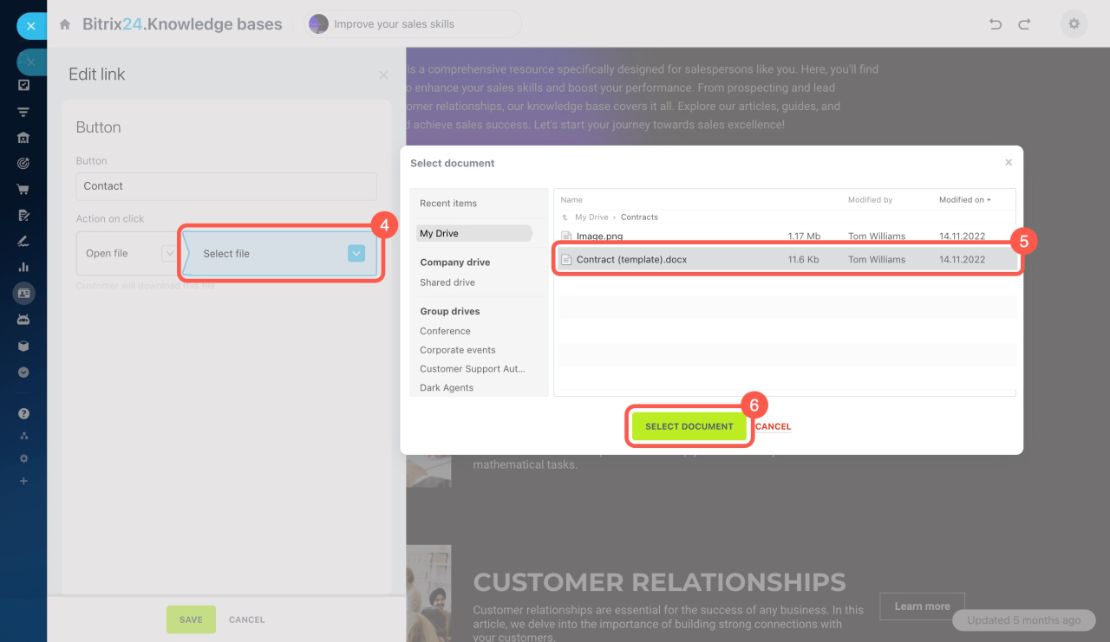Click the sitemap structure icon in the sidebar

[23, 436]
